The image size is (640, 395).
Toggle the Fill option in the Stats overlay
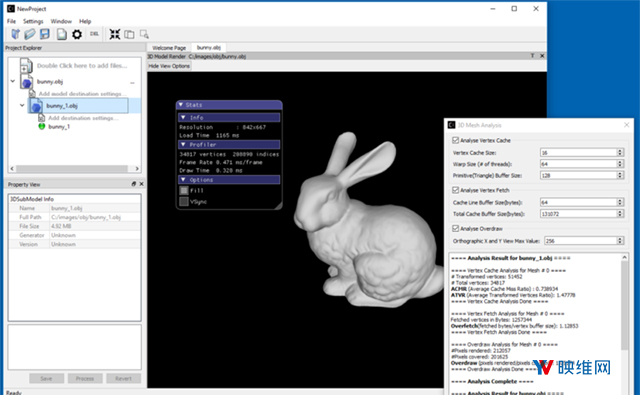point(184,191)
